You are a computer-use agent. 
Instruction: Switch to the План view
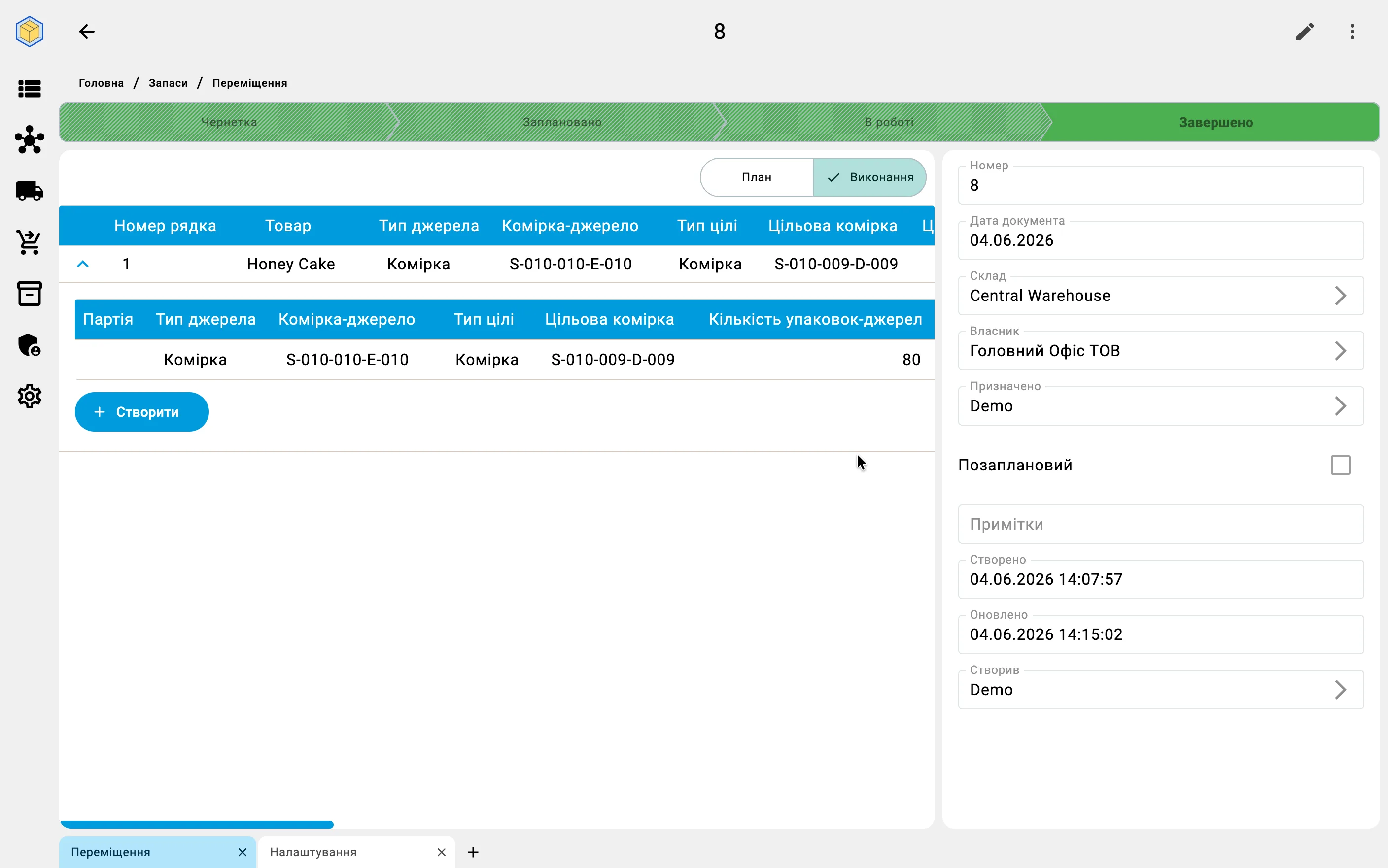(756, 177)
